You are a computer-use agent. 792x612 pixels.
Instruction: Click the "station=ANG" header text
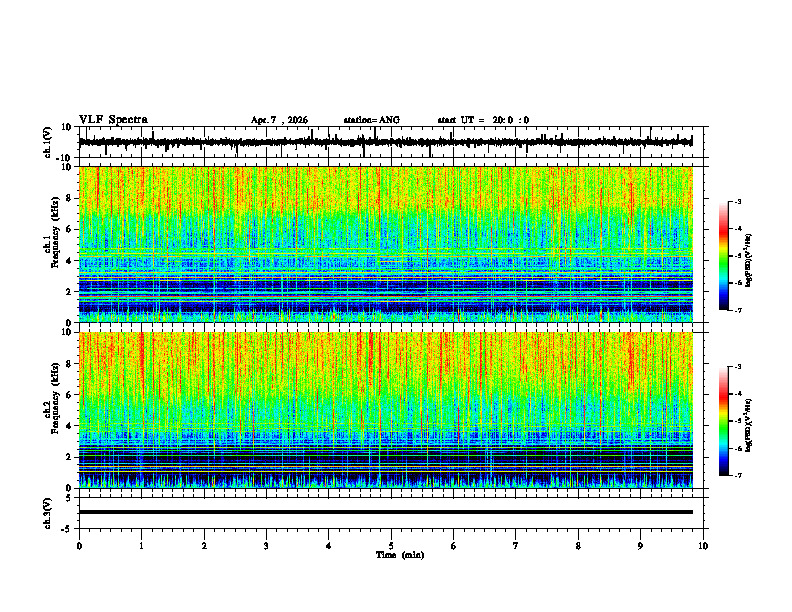click(372, 120)
